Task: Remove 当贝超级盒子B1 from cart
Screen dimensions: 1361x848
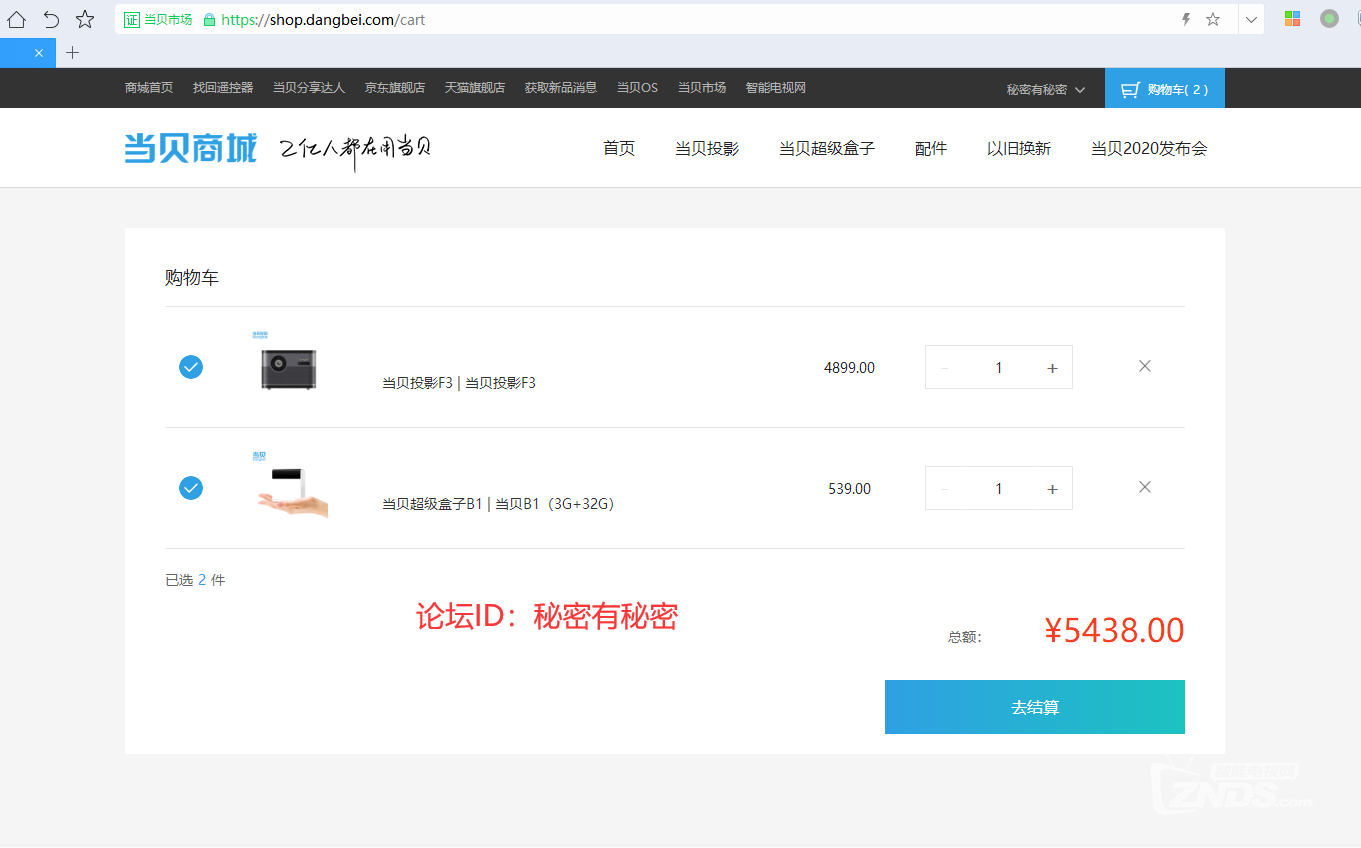Action: click(x=1145, y=487)
